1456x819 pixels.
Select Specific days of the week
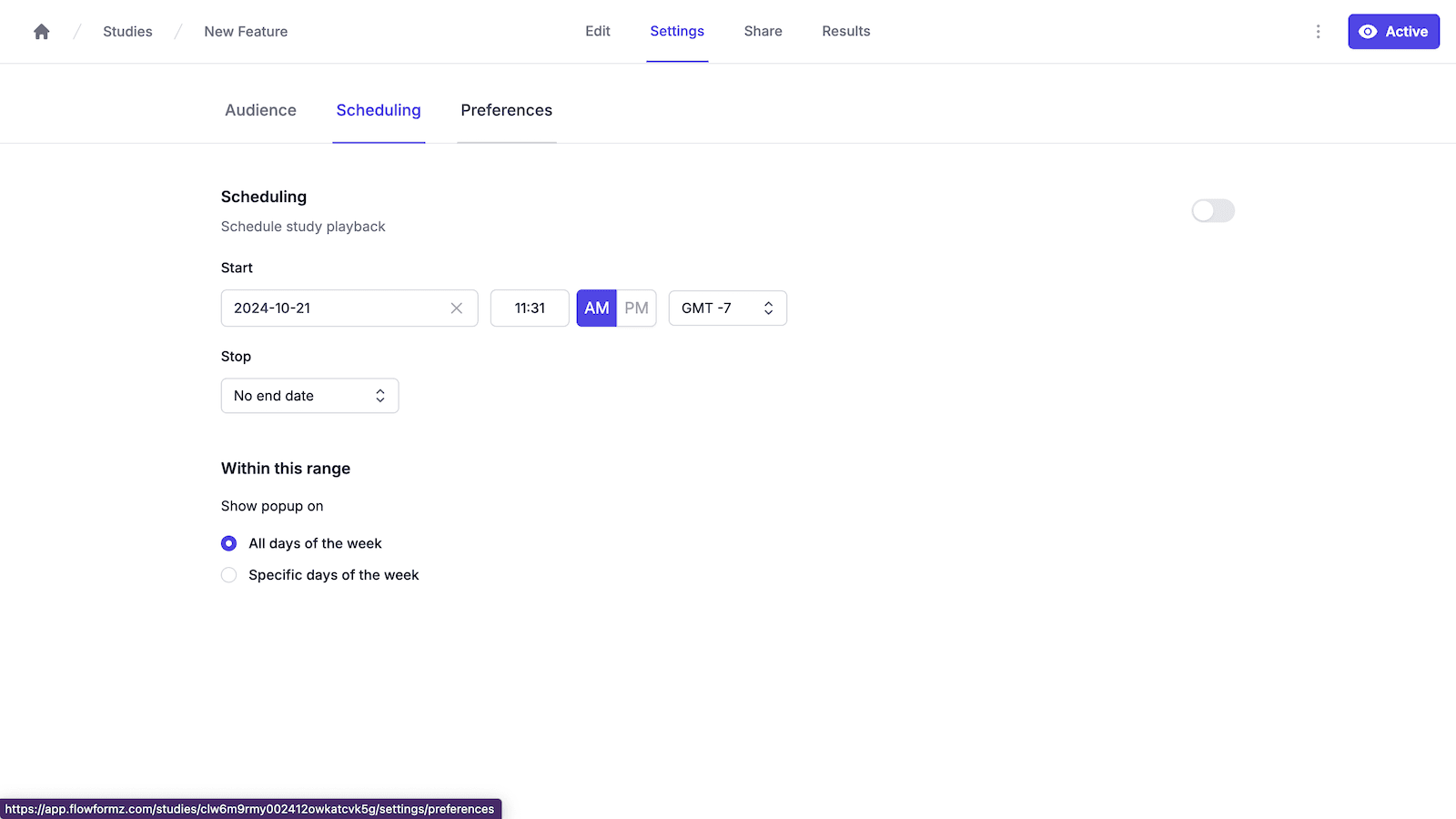tap(229, 575)
